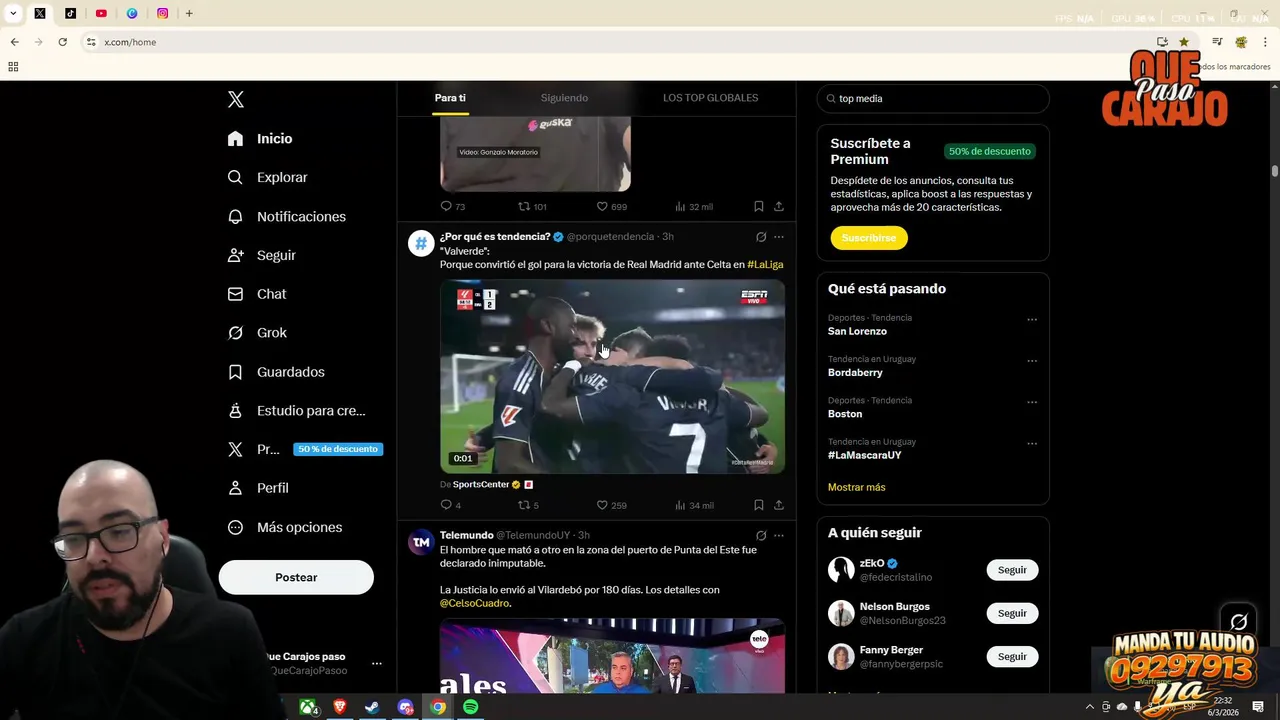This screenshot has width=1280, height=720.
Task: Reload the browser page
Action: tap(62, 42)
